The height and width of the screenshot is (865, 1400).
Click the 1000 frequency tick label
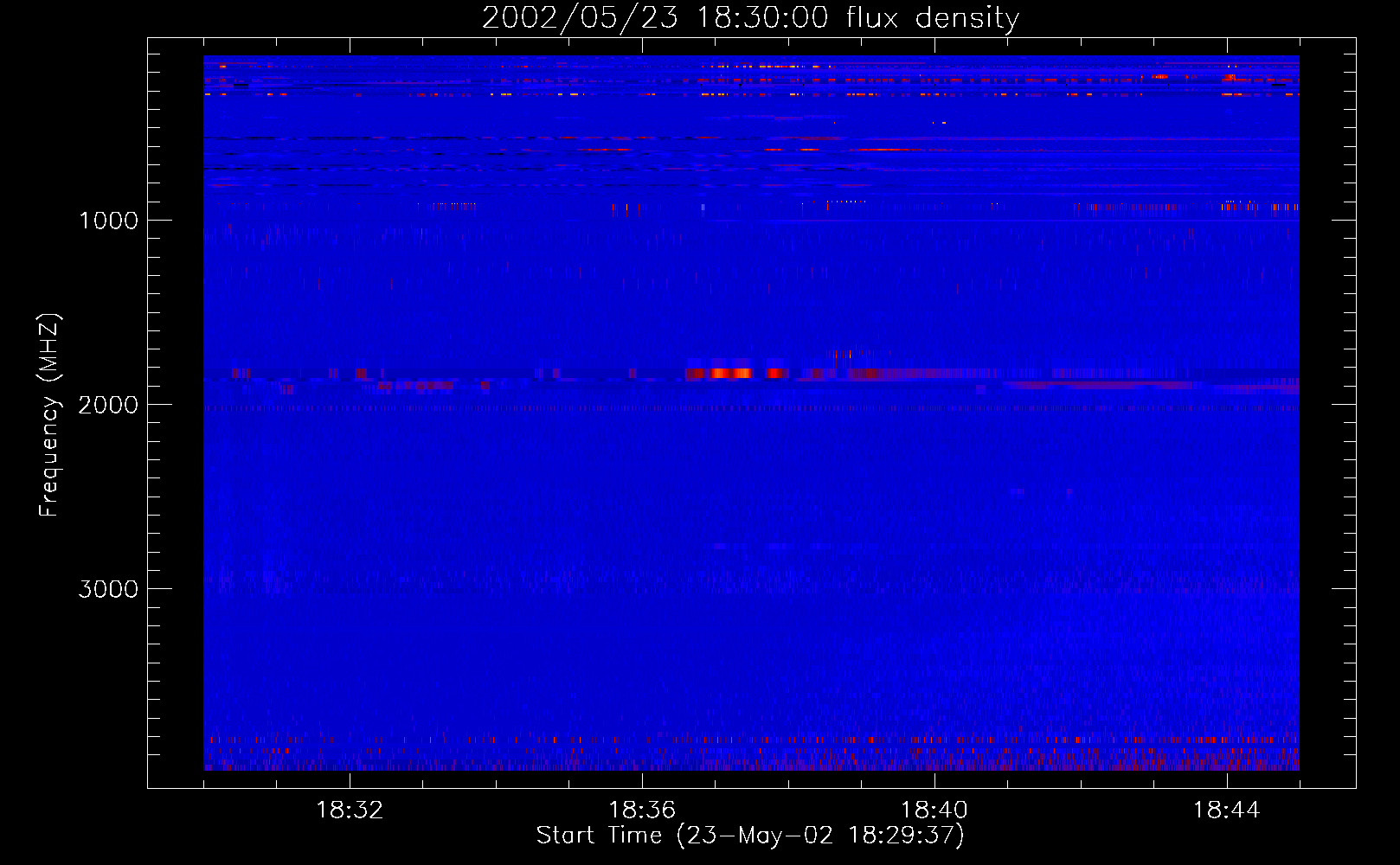[108, 221]
